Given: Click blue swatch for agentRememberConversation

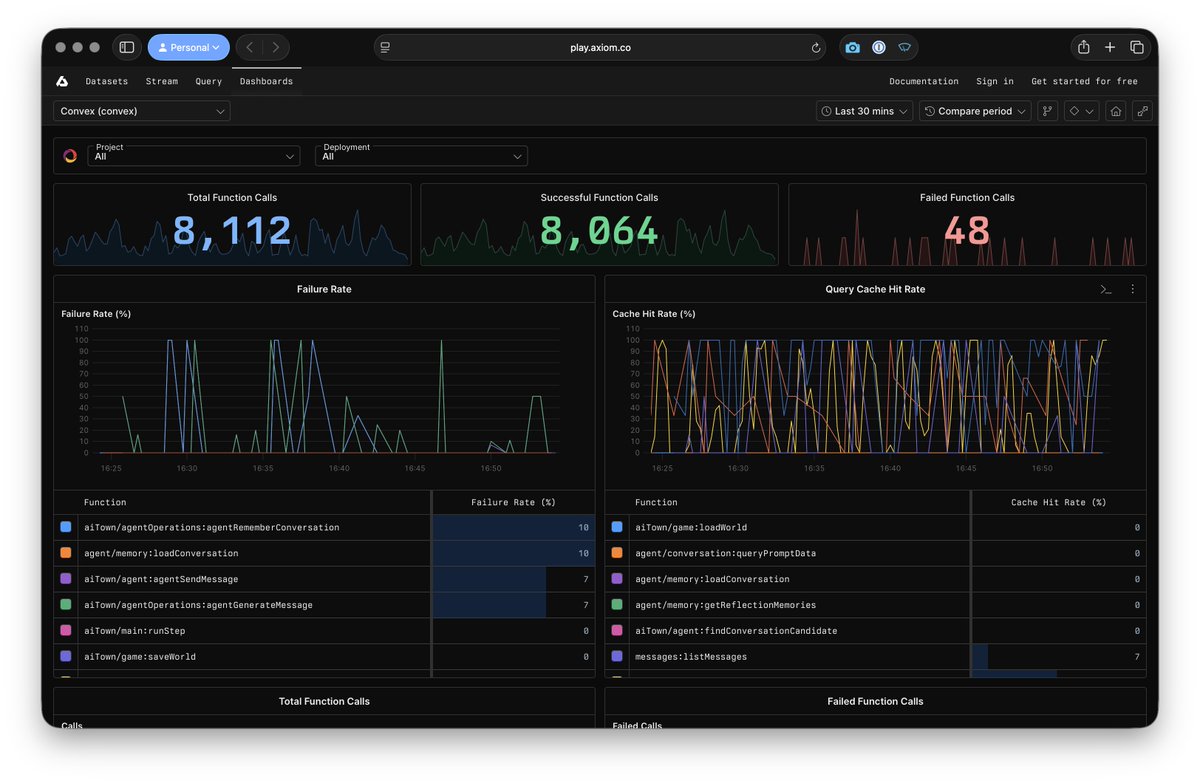Looking at the screenshot, I should tap(66, 527).
